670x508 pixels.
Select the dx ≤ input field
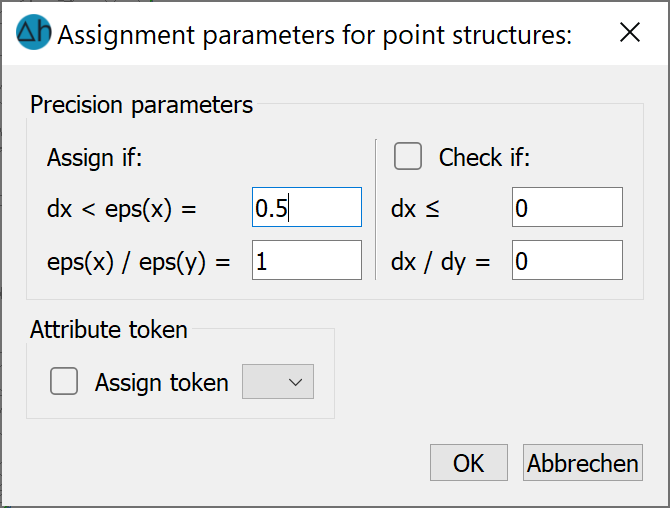coord(567,207)
